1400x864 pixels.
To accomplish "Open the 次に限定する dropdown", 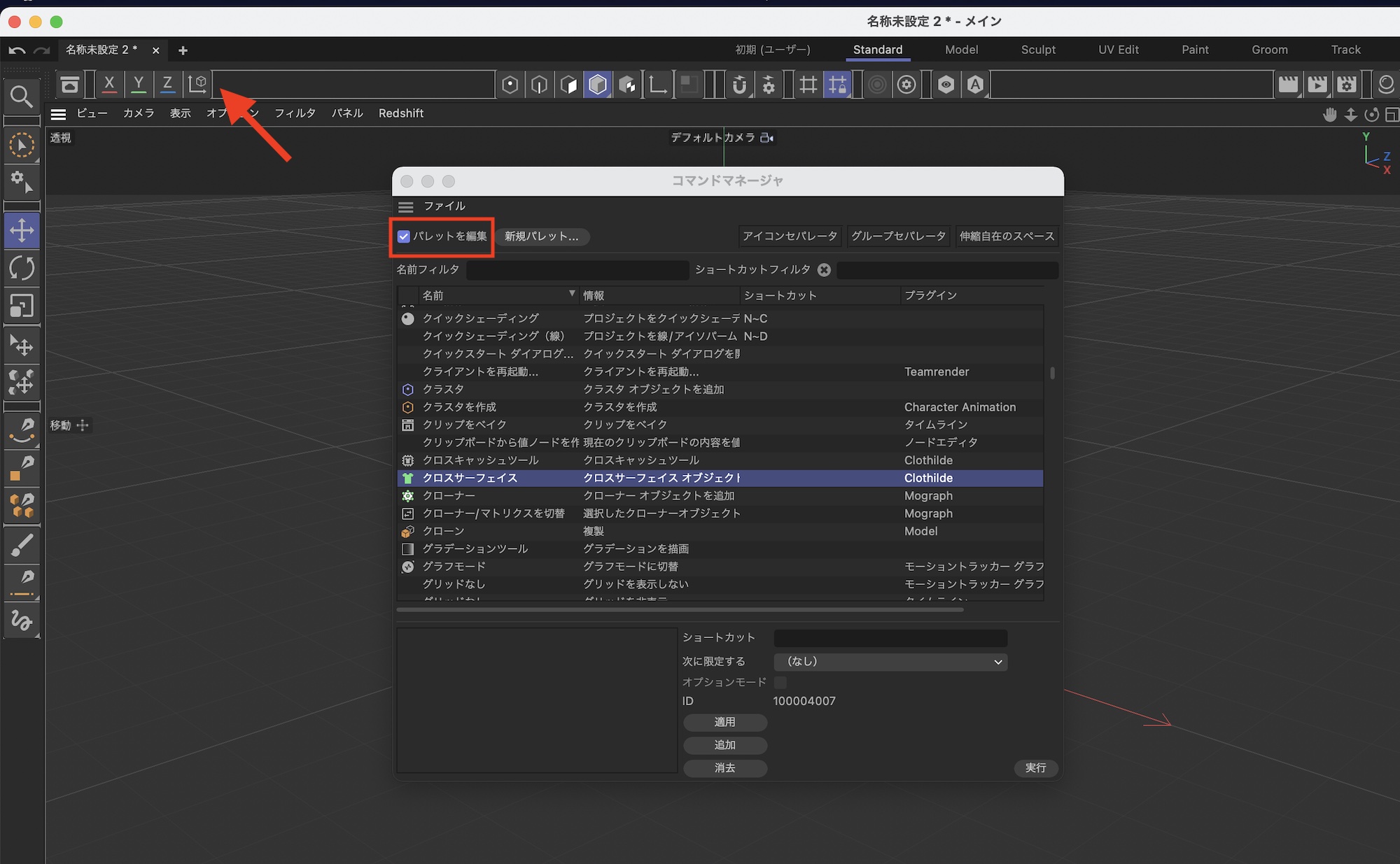I will [x=890, y=662].
